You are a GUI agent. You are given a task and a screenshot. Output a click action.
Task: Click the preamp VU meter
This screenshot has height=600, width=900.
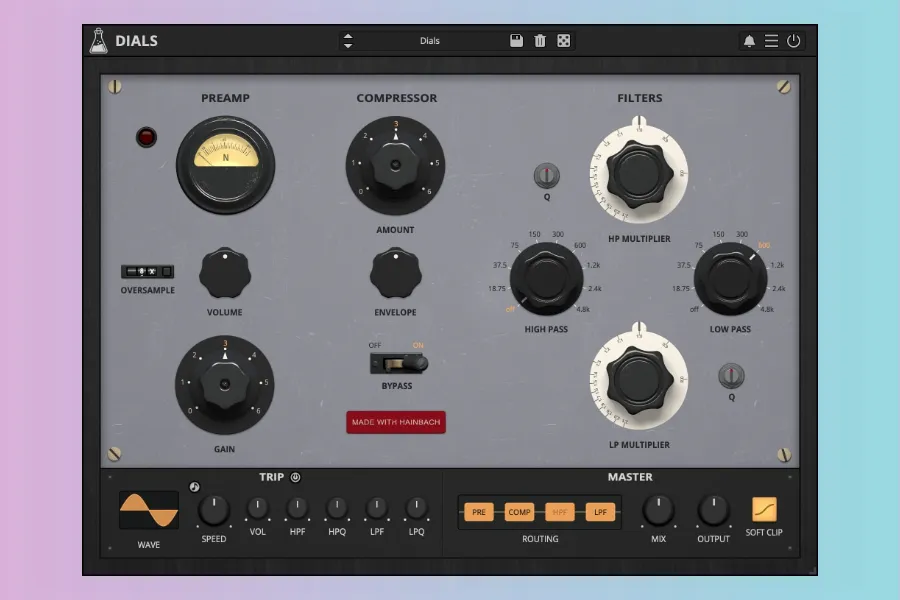[225, 157]
